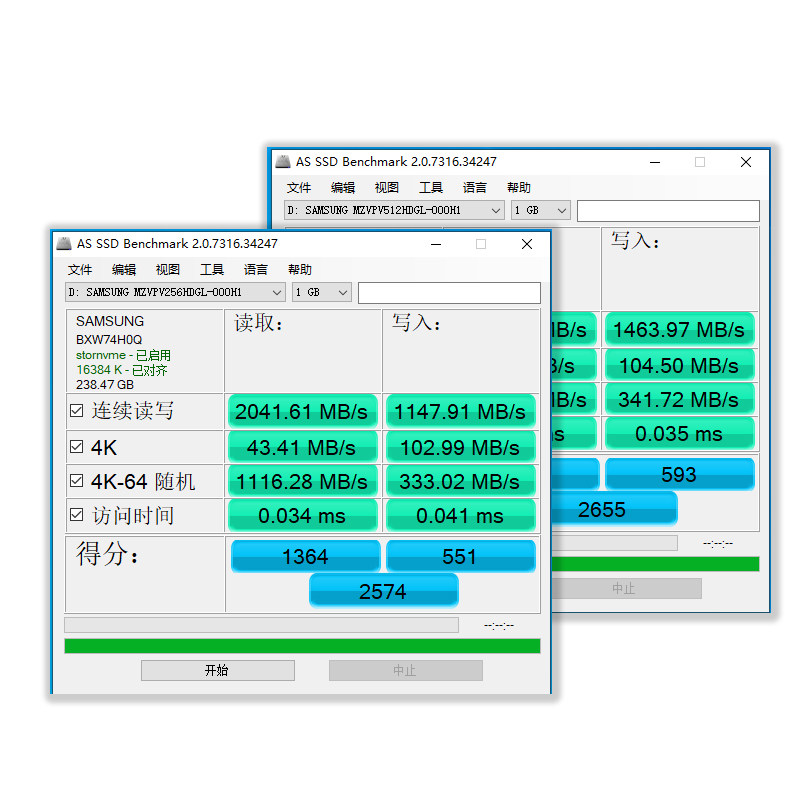Click the green progress bar in front window
This screenshot has height=800, width=800.
(302, 646)
